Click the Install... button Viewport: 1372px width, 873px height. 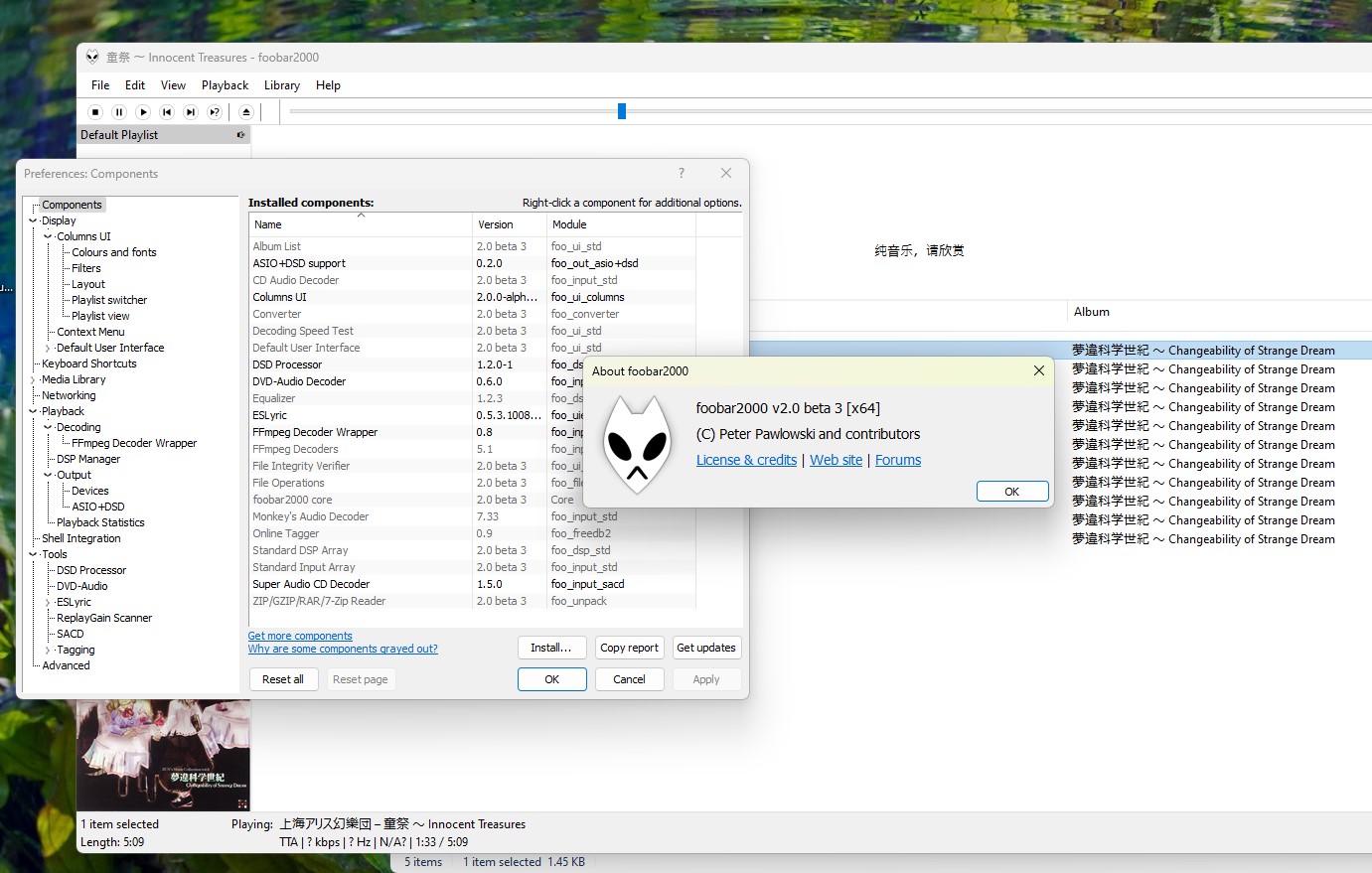click(x=551, y=648)
